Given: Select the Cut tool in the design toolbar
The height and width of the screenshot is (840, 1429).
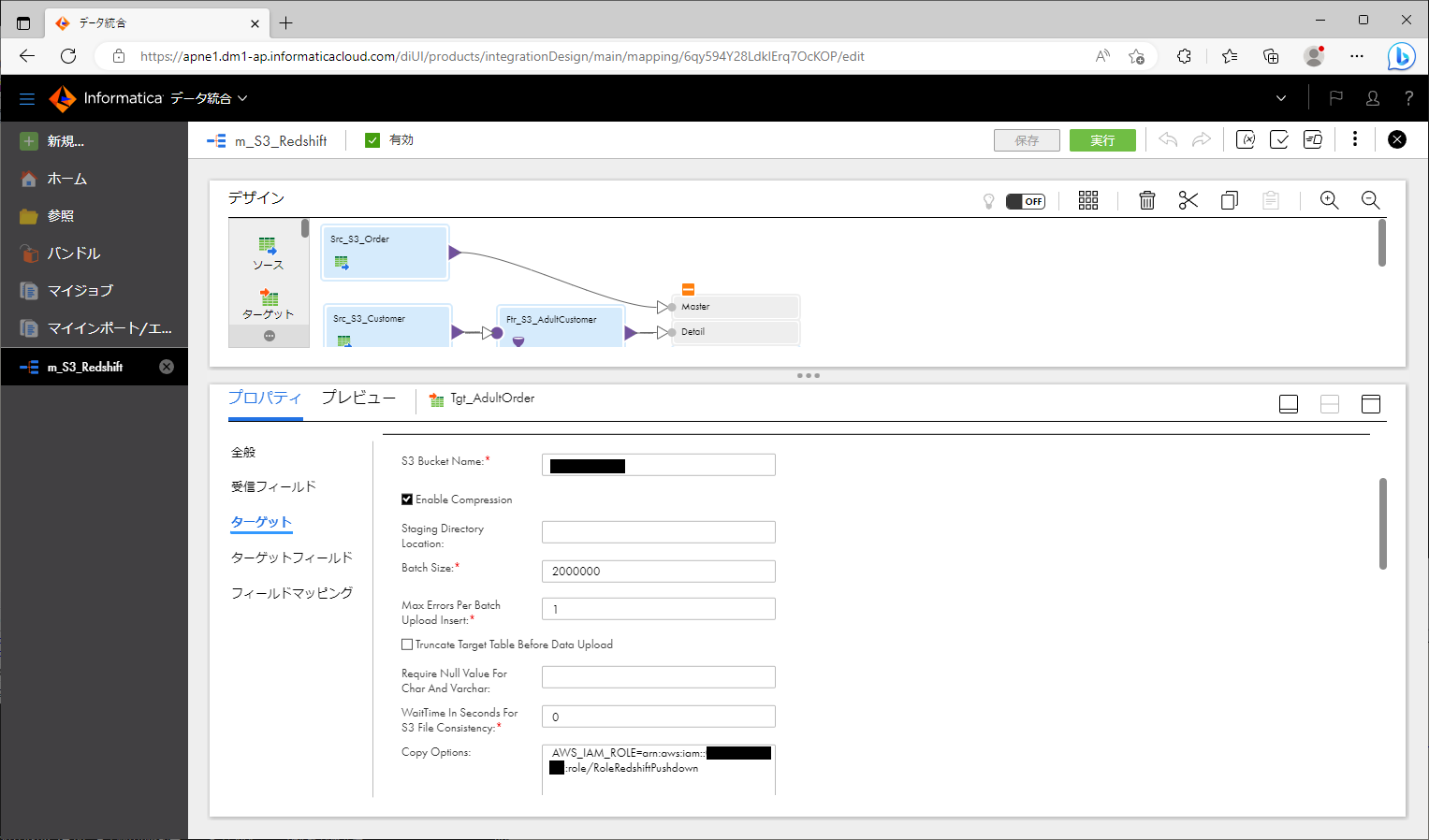Looking at the screenshot, I should (1188, 199).
